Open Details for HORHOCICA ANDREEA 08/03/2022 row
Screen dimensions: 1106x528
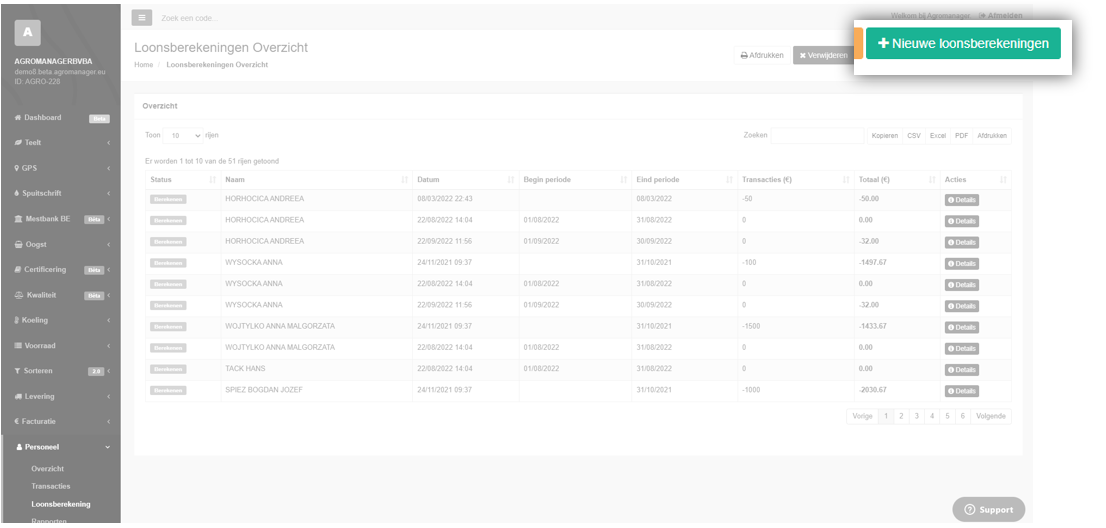pyautogui.click(x=961, y=200)
